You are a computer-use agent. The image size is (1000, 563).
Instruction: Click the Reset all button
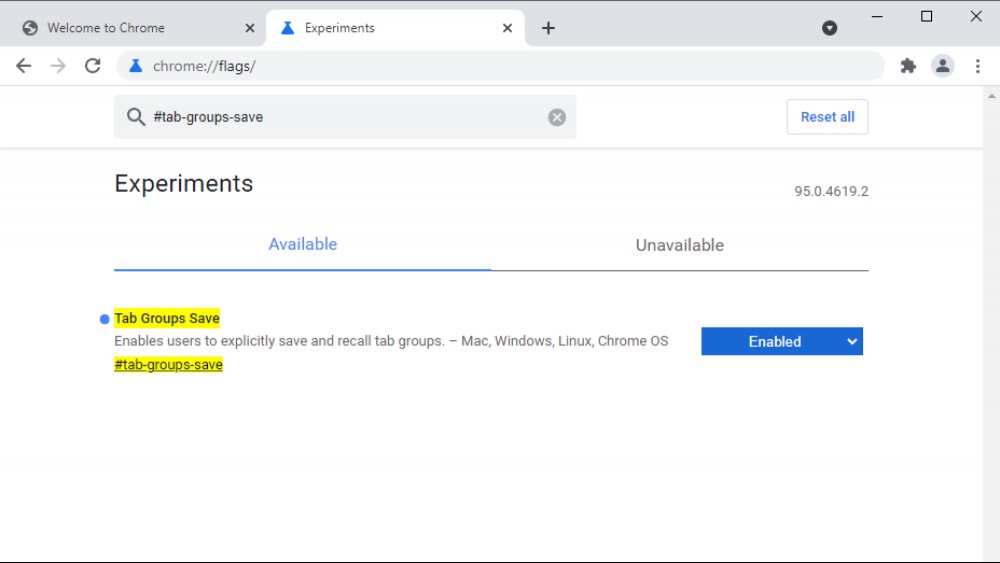pyautogui.click(x=827, y=117)
